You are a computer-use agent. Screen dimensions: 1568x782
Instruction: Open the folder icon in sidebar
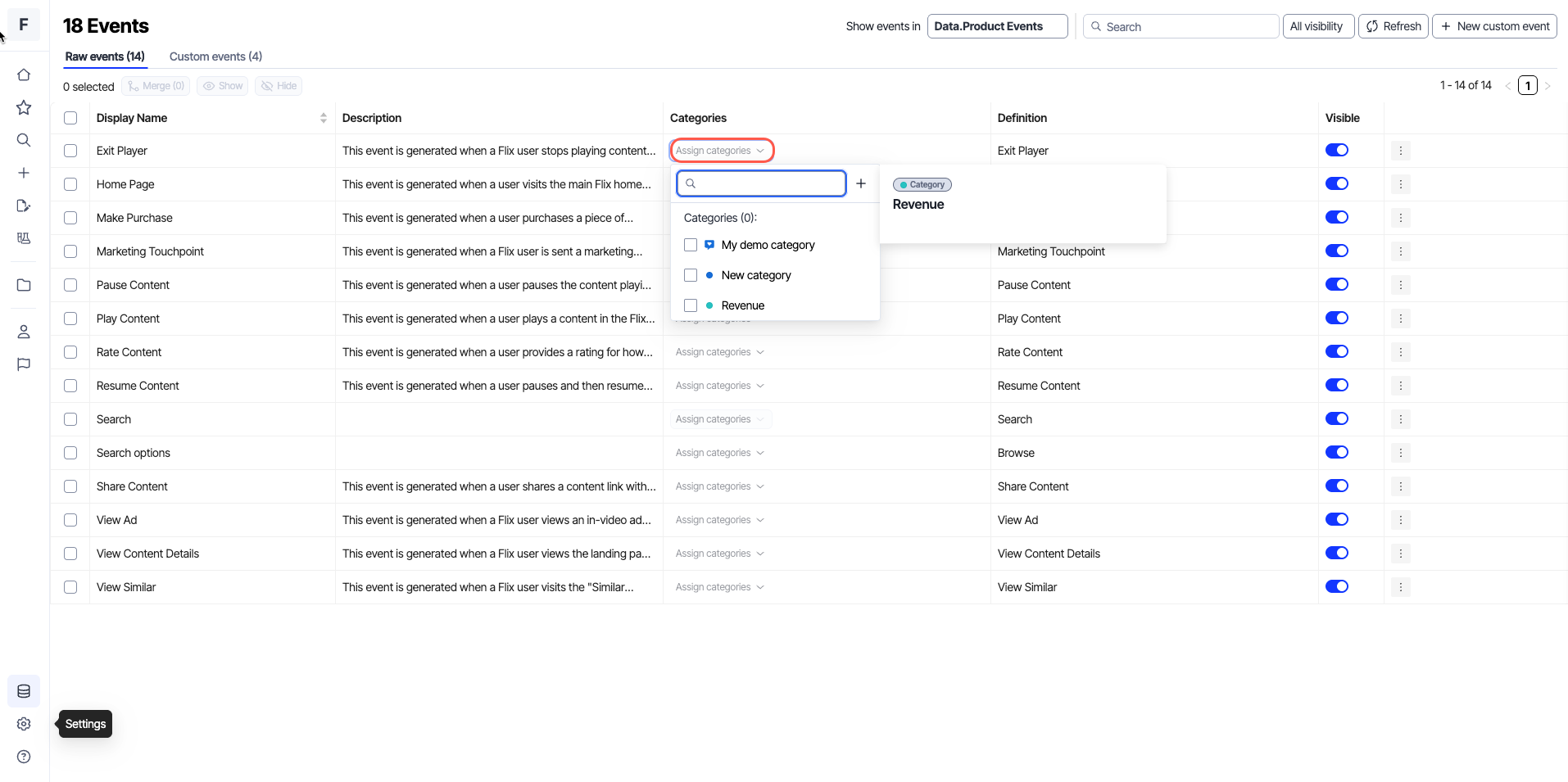coord(24,285)
